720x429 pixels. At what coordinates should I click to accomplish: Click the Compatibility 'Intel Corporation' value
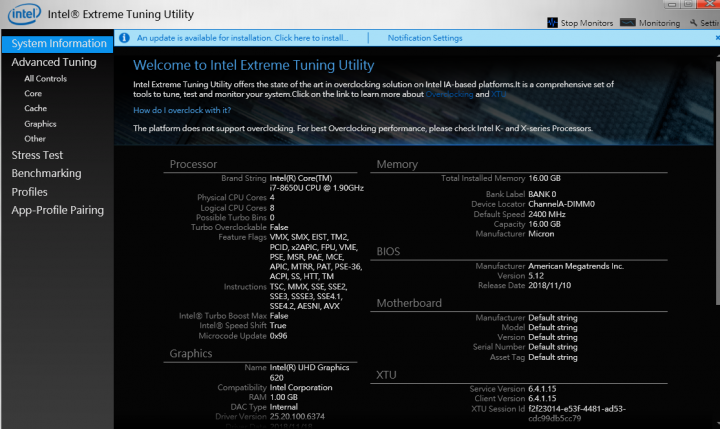coord(301,387)
